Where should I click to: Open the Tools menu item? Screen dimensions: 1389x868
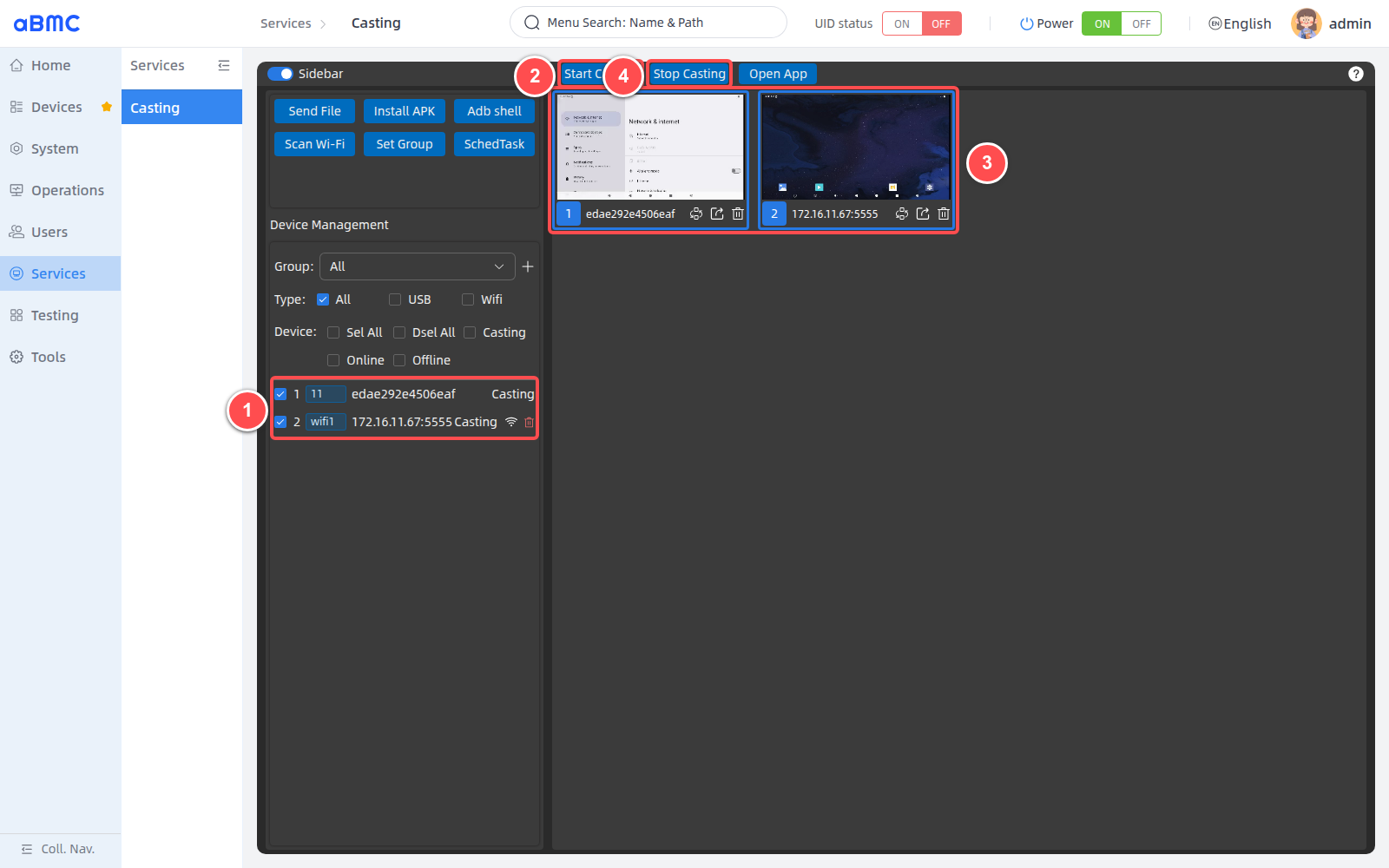(60, 357)
